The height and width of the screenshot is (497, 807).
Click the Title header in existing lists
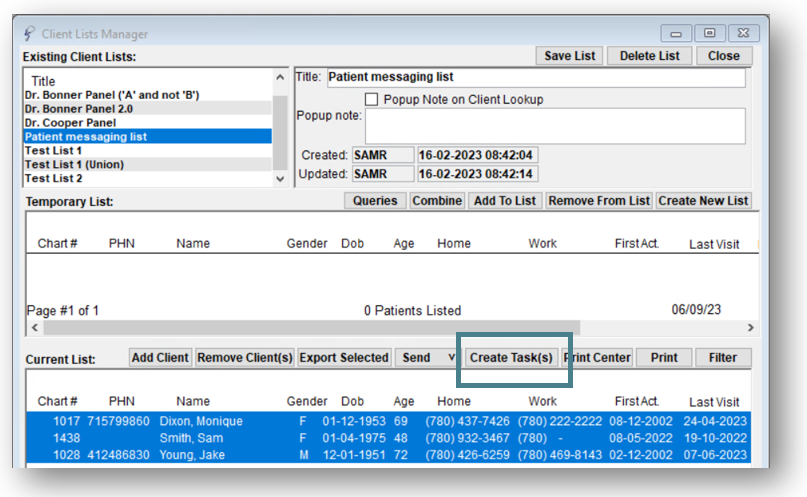point(43,81)
